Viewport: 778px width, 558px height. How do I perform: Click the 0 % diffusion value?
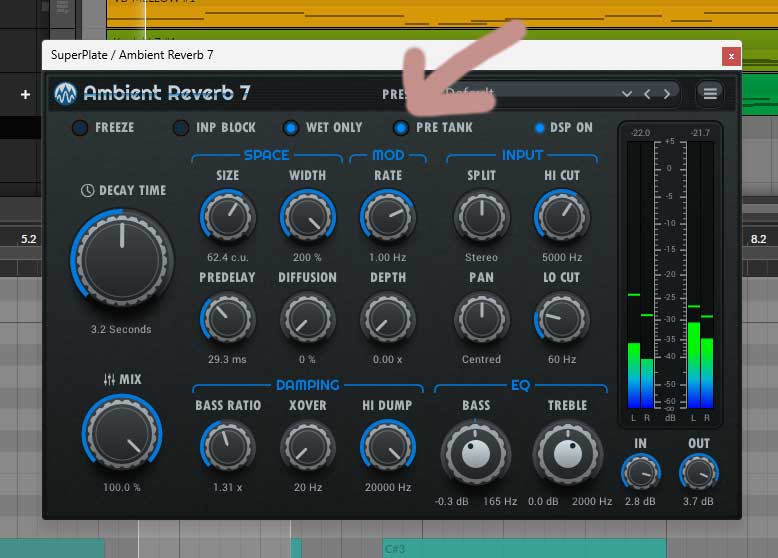point(307,359)
